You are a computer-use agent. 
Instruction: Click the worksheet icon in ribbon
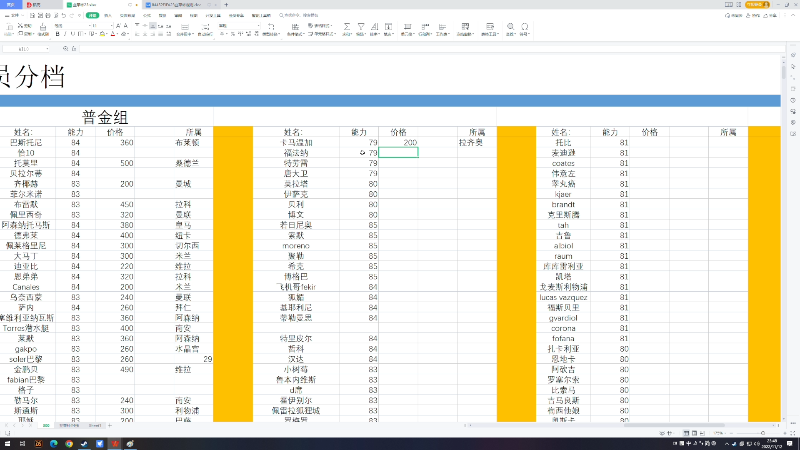pyautogui.click(x=442, y=29)
